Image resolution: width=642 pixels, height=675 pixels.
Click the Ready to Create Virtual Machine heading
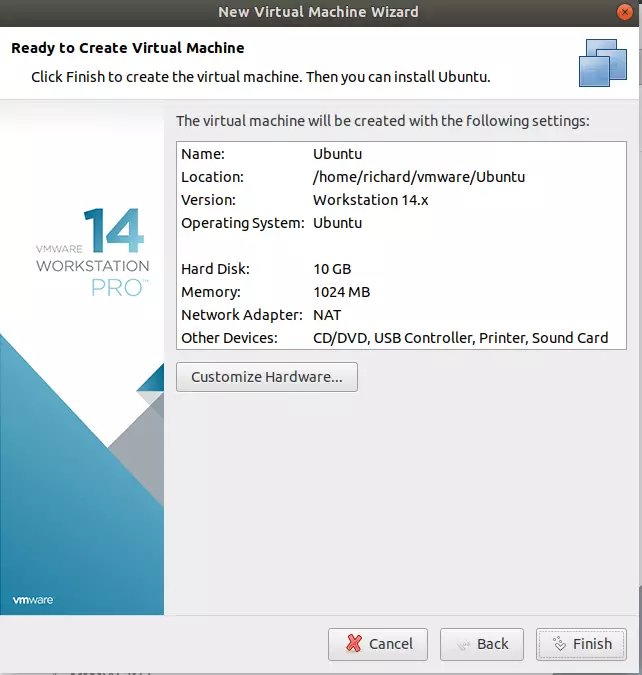point(127,48)
